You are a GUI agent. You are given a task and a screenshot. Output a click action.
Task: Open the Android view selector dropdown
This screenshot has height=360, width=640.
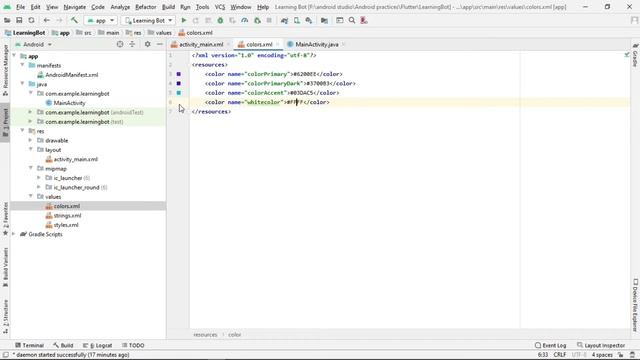pyautogui.click(x=33, y=44)
